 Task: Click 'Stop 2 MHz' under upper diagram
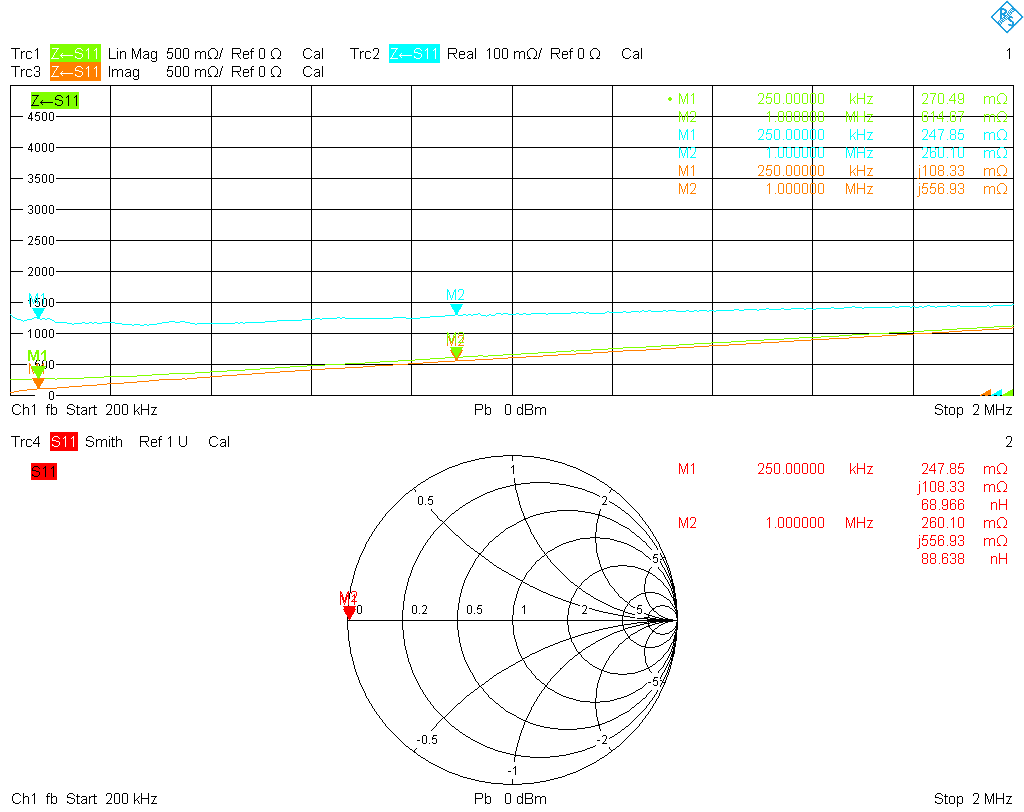click(x=972, y=410)
